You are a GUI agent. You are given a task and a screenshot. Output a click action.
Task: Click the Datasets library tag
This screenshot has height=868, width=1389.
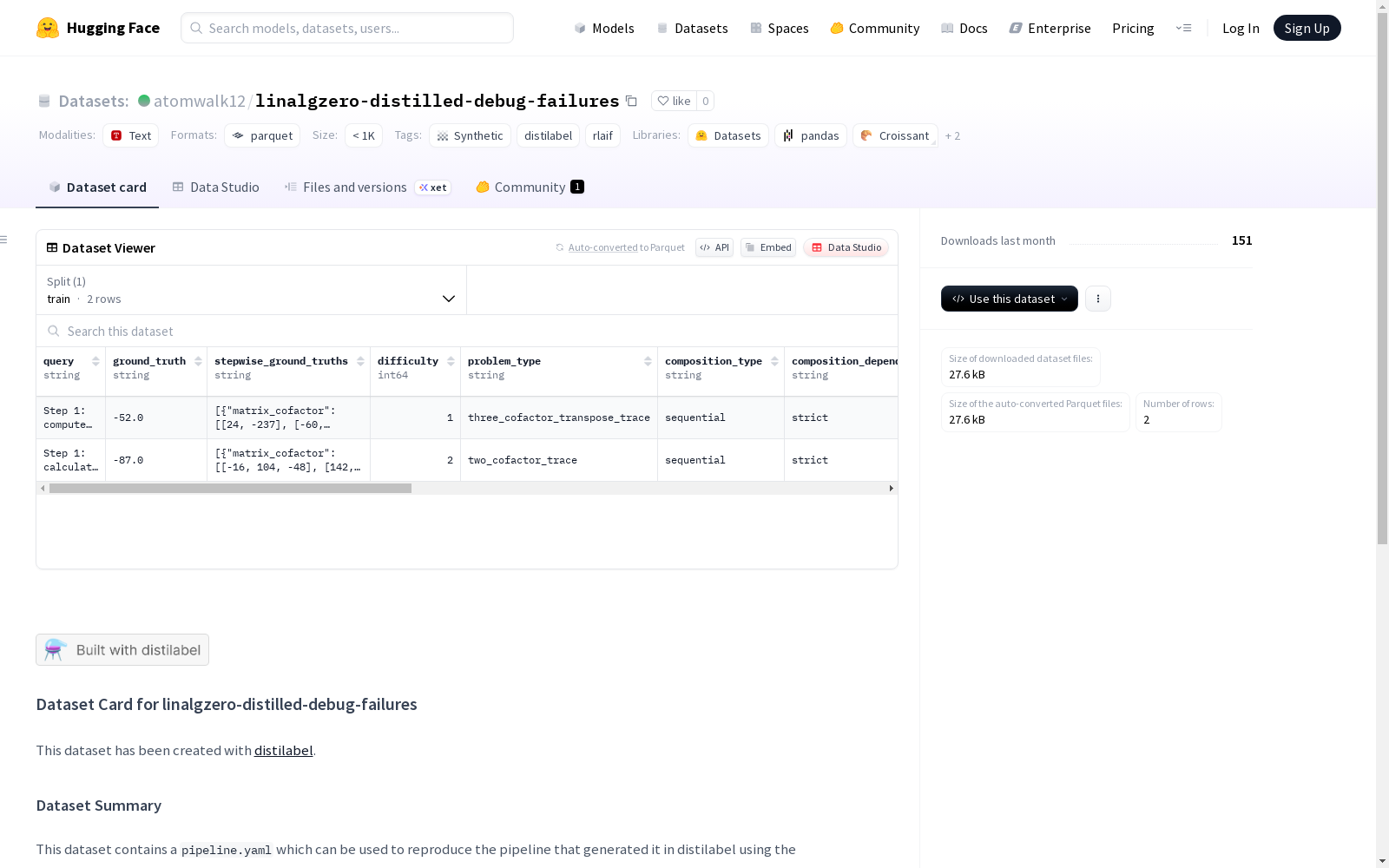[728, 135]
